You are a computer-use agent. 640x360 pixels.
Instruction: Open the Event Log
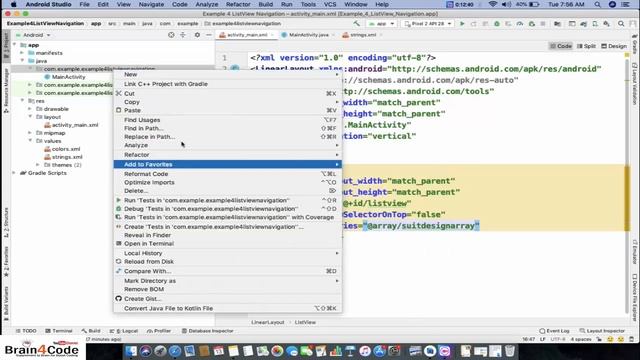554,331
